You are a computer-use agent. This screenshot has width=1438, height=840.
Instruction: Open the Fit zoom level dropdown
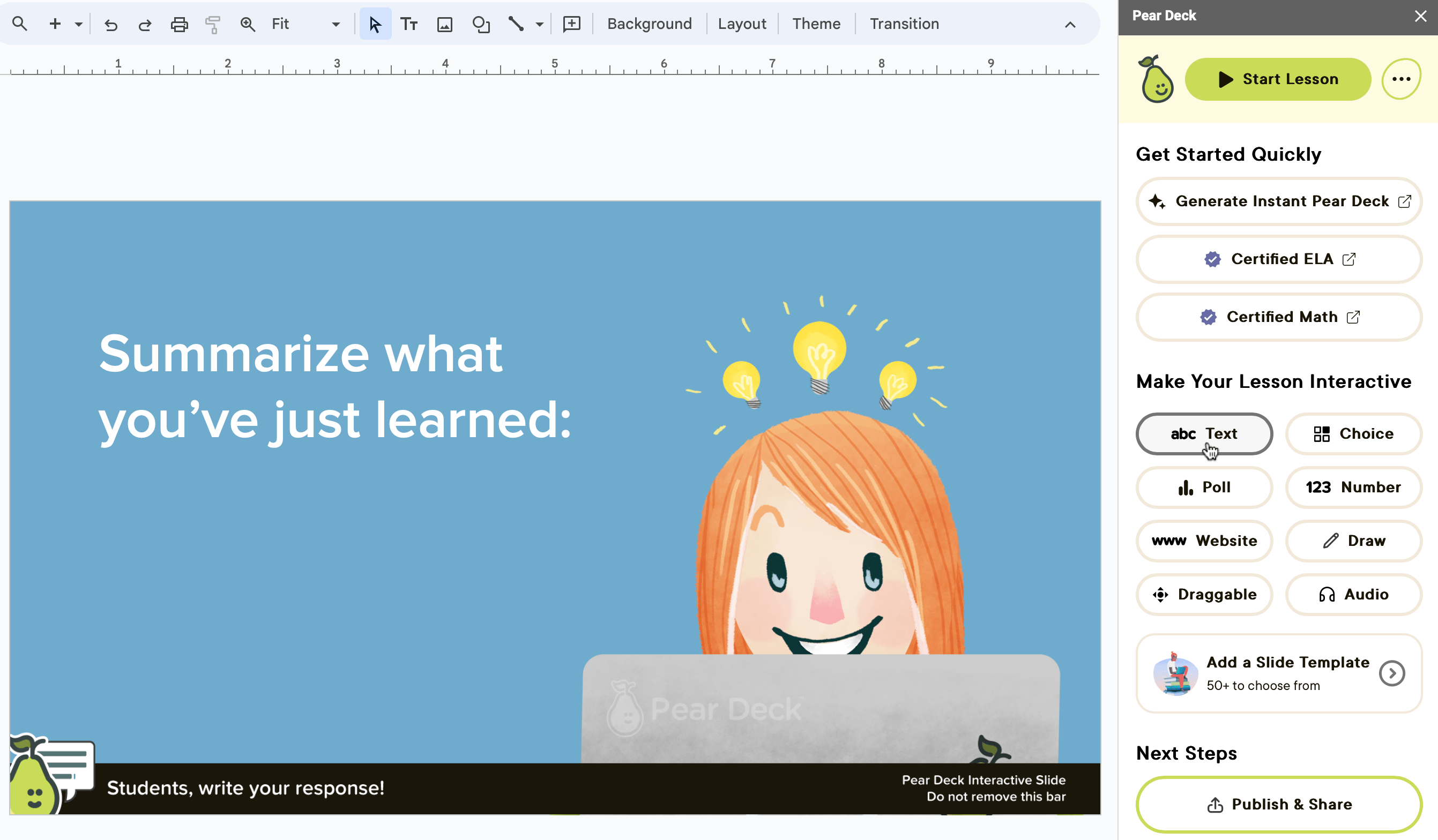coord(306,24)
